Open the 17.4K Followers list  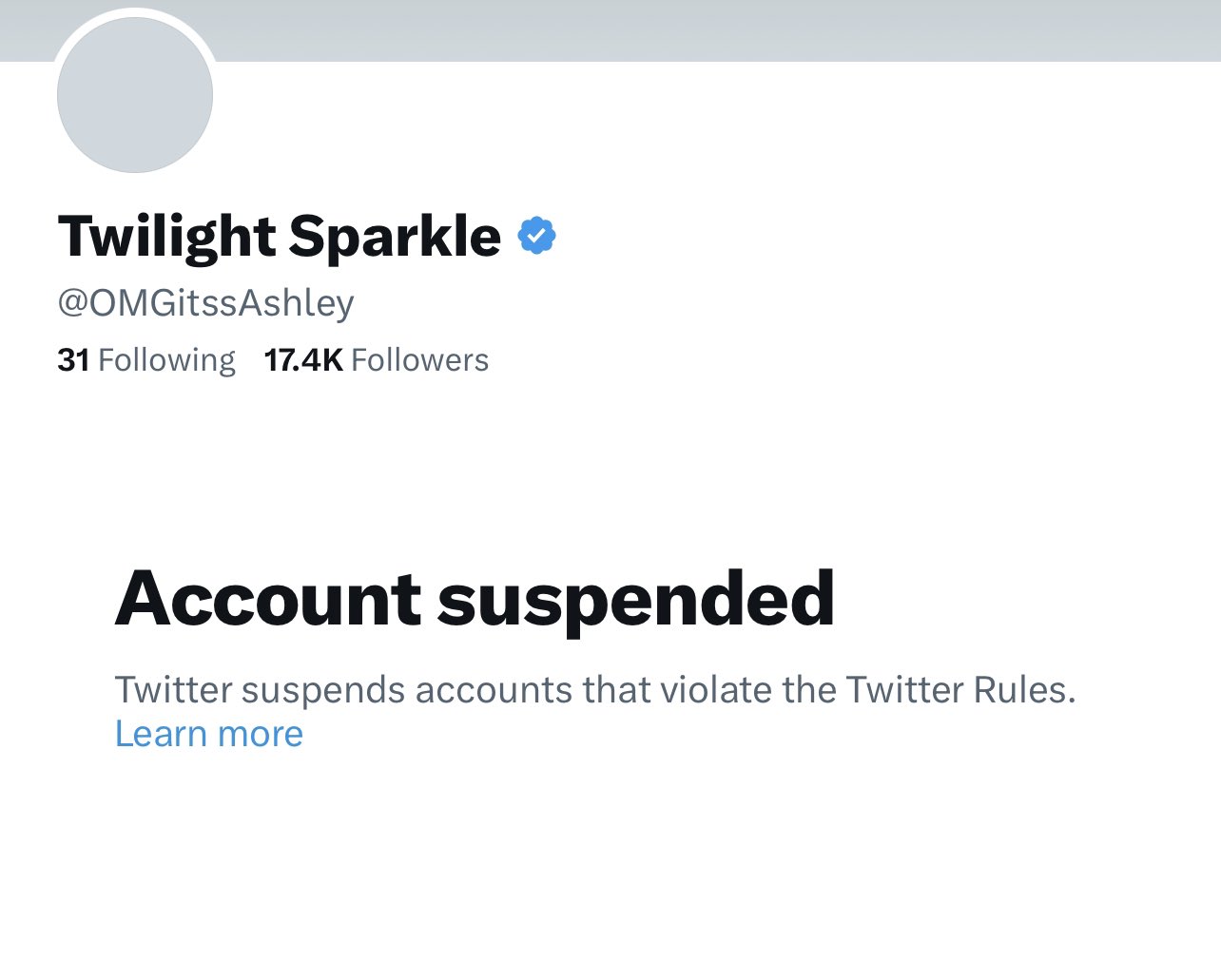point(377,360)
